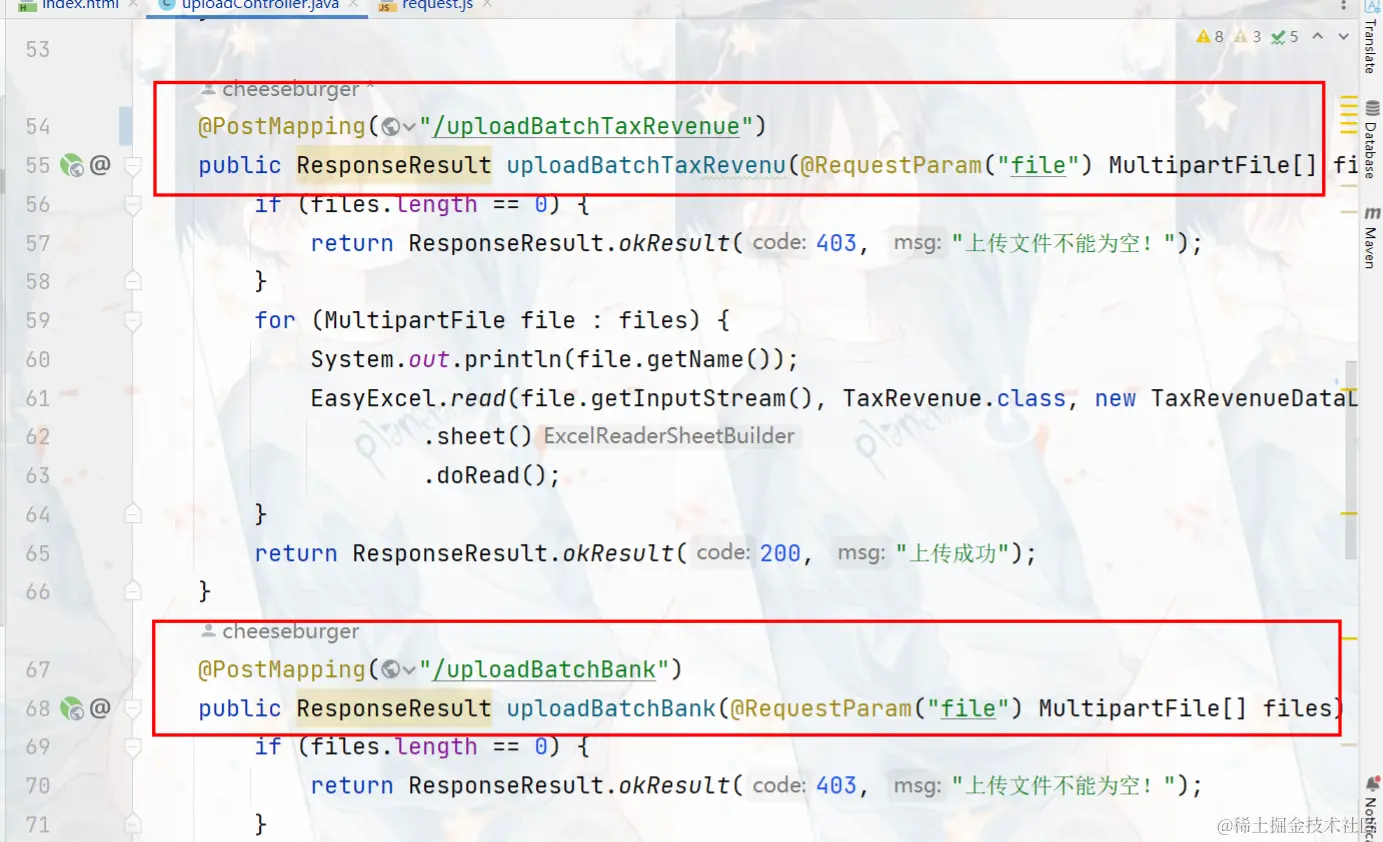This screenshot has height=842, width=1383.
Task: Click the Spring endpoint gutter icon on line 55
Action: pos(71,165)
